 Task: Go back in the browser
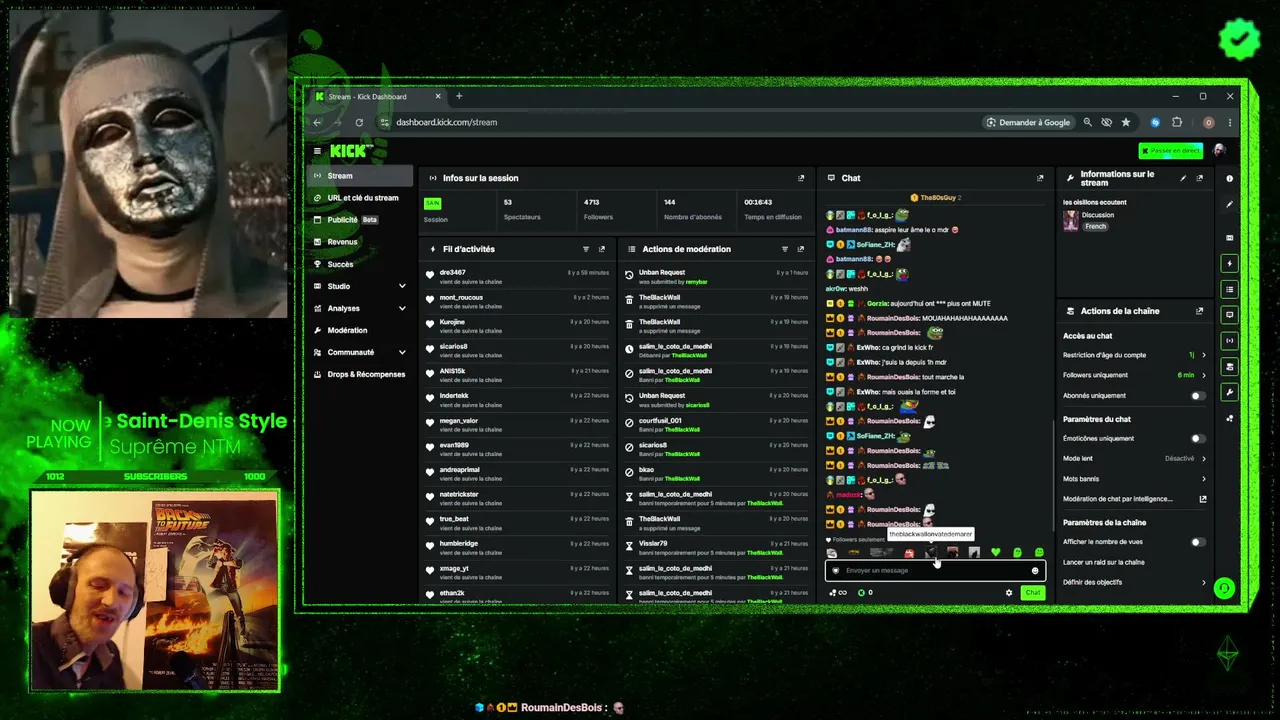coord(317,122)
